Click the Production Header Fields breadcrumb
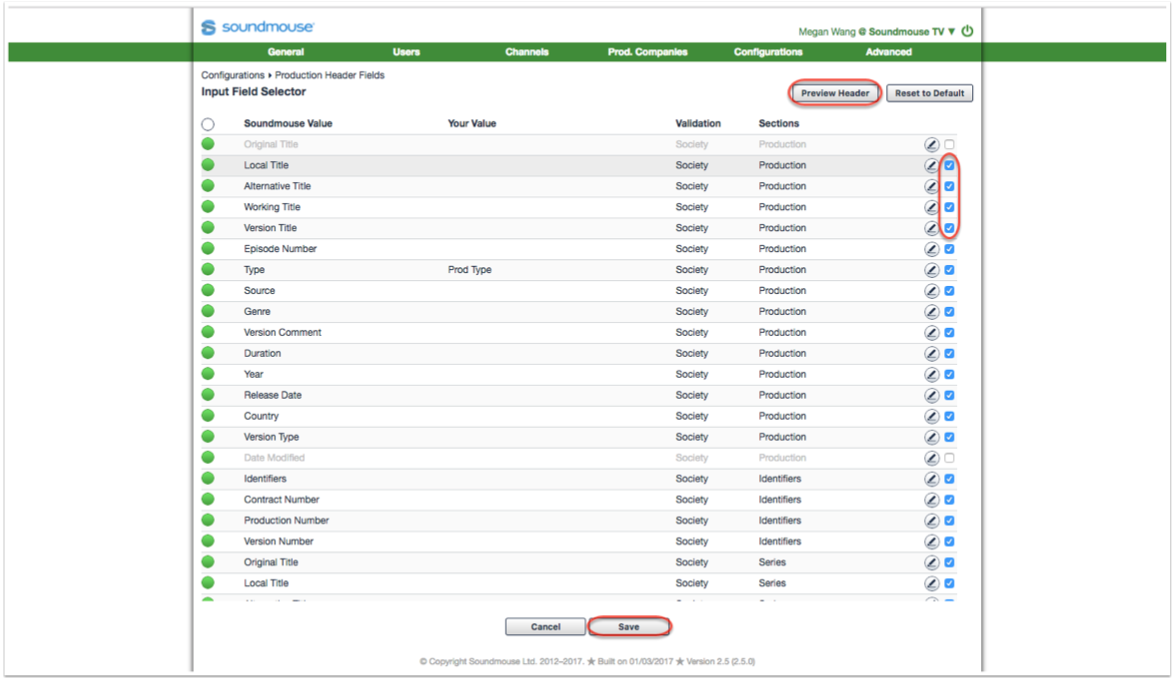 tap(330, 75)
